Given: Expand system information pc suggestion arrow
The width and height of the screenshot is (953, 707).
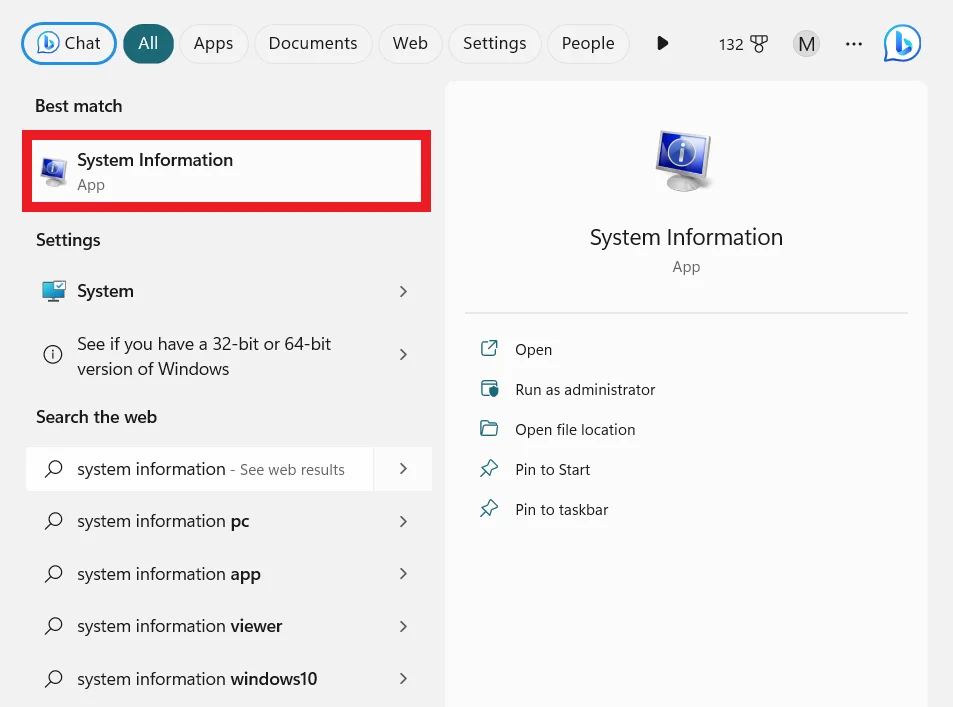Looking at the screenshot, I should (403, 521).
